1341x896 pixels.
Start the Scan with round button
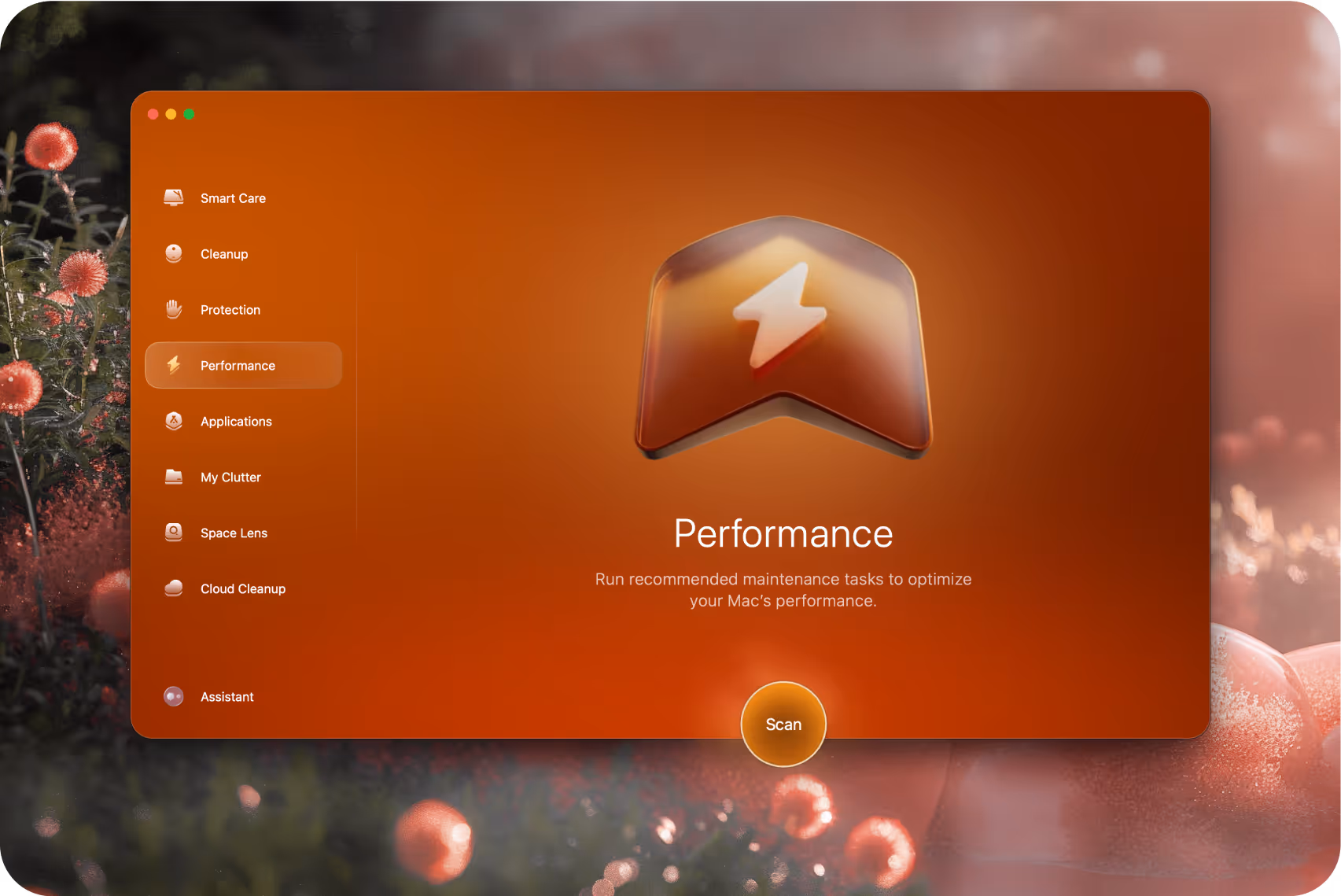coord(783,724)
